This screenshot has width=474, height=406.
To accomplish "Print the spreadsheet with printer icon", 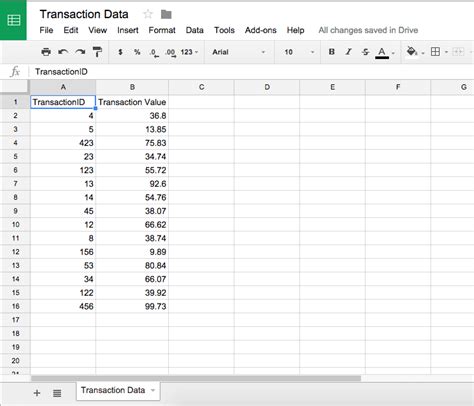I will pyautogui.click(x=46, y=52).
